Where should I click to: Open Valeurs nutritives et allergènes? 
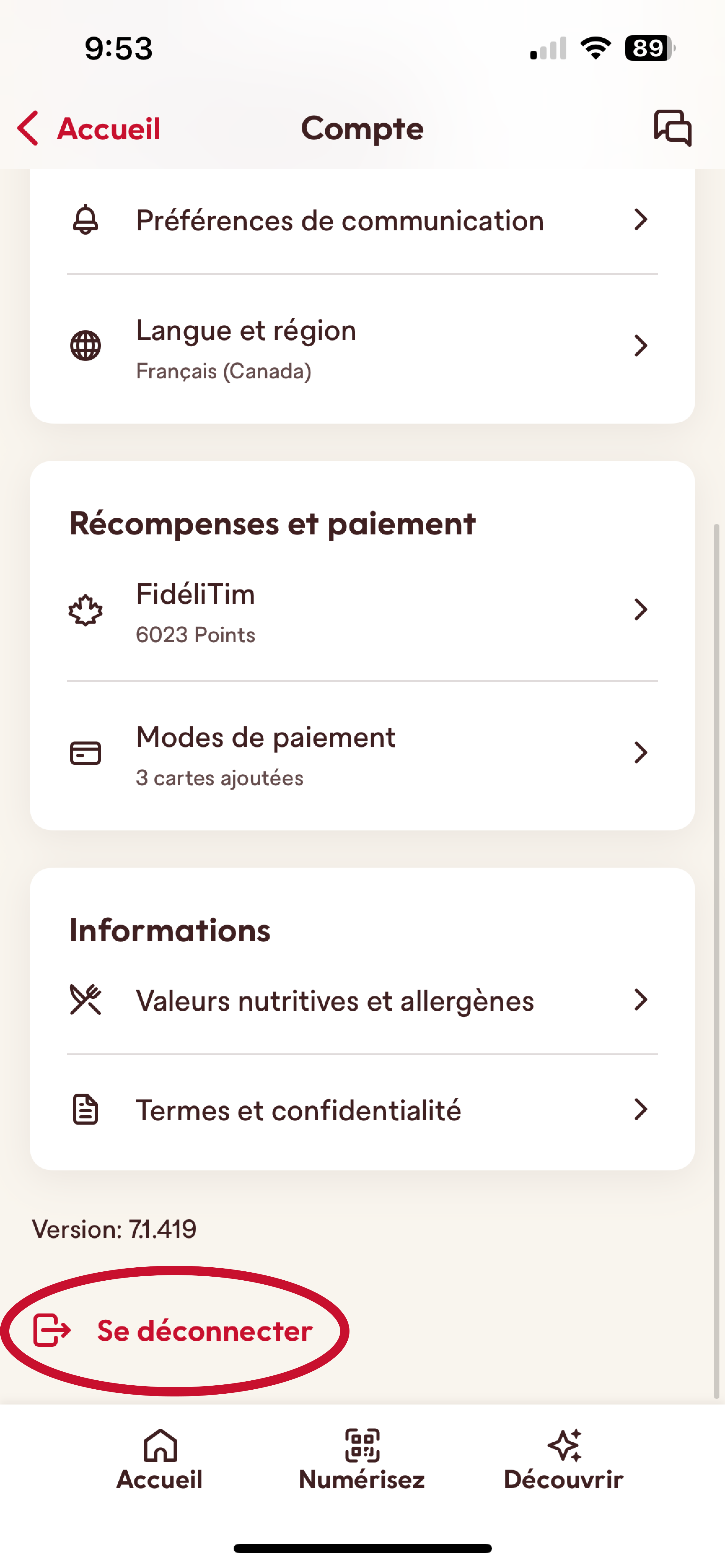(335, 1001)
